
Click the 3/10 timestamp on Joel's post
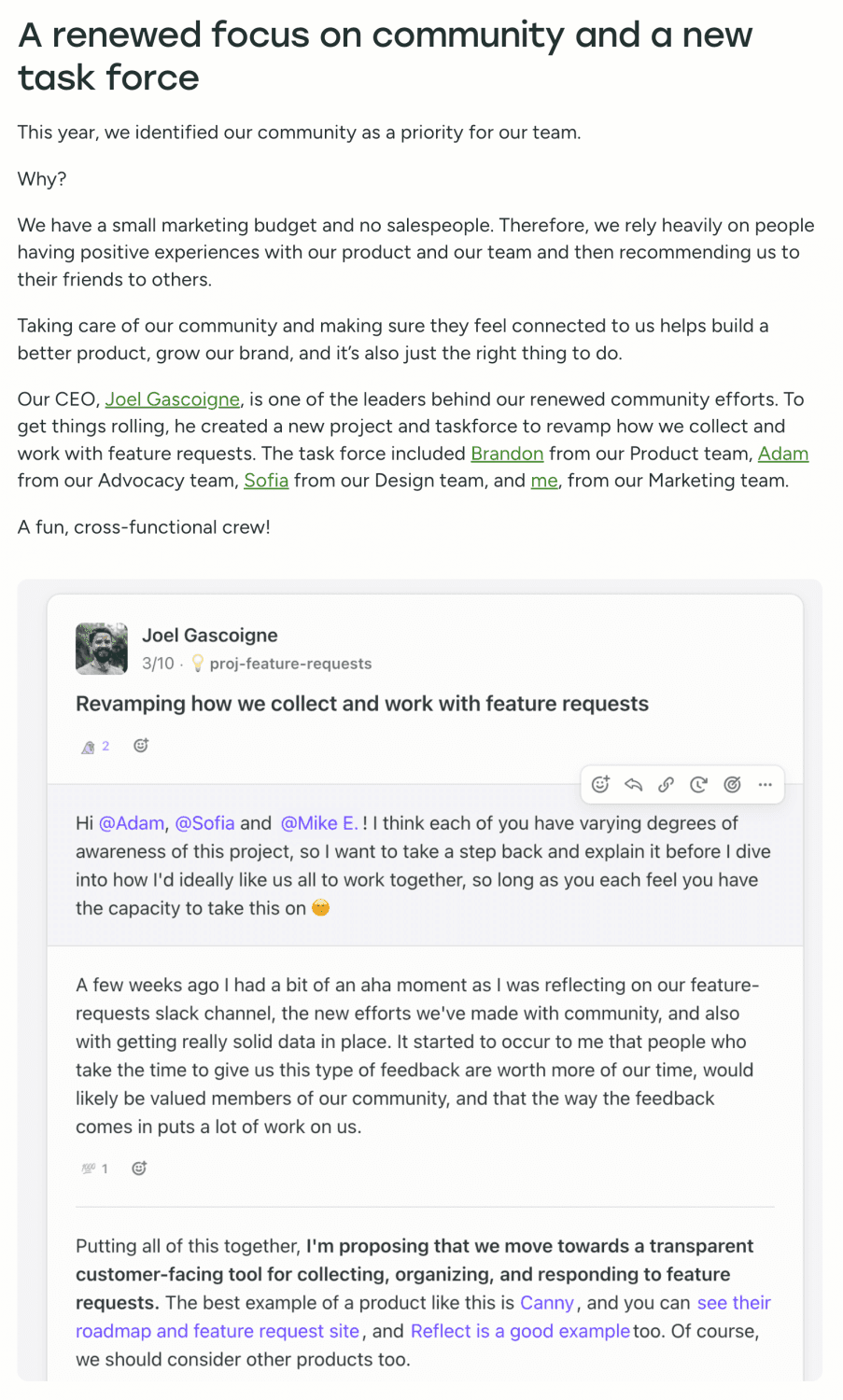pyautogui.click(x=157, y=664)
